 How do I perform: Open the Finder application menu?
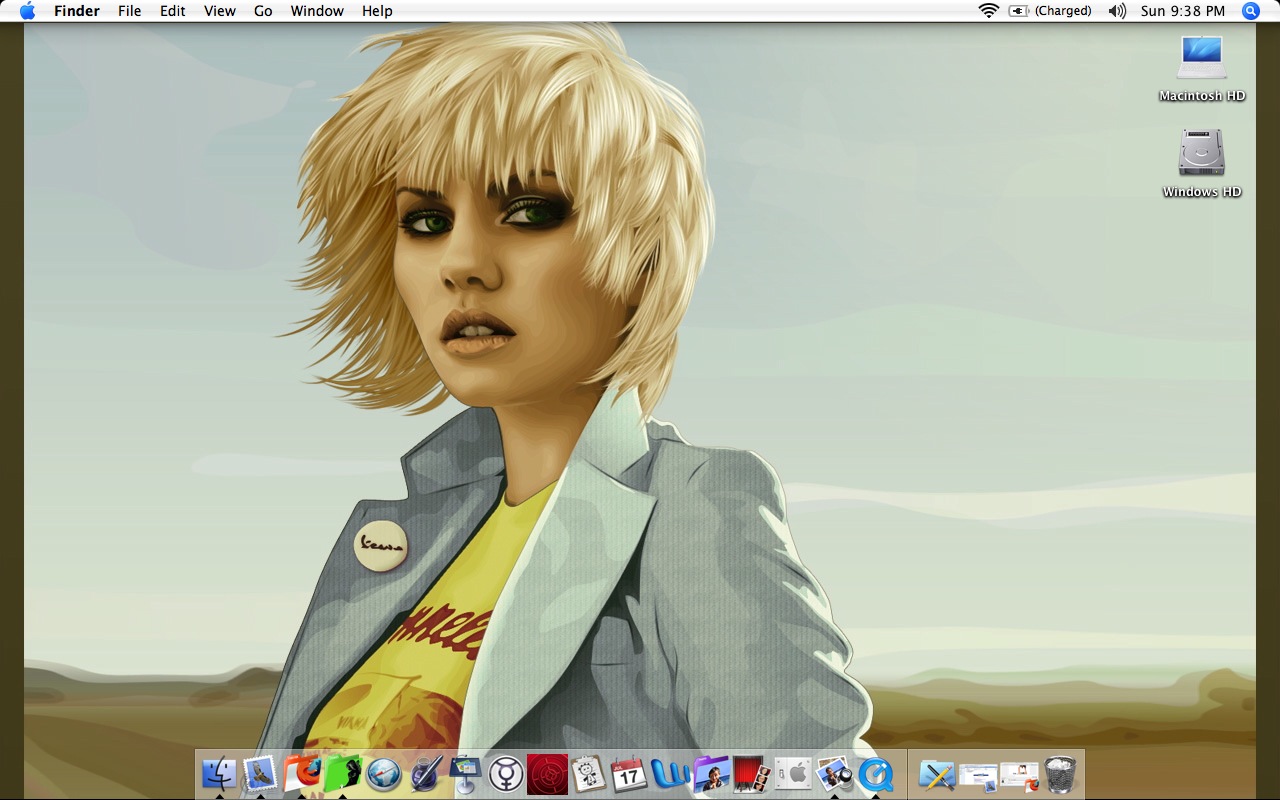(x=77, y=11)
